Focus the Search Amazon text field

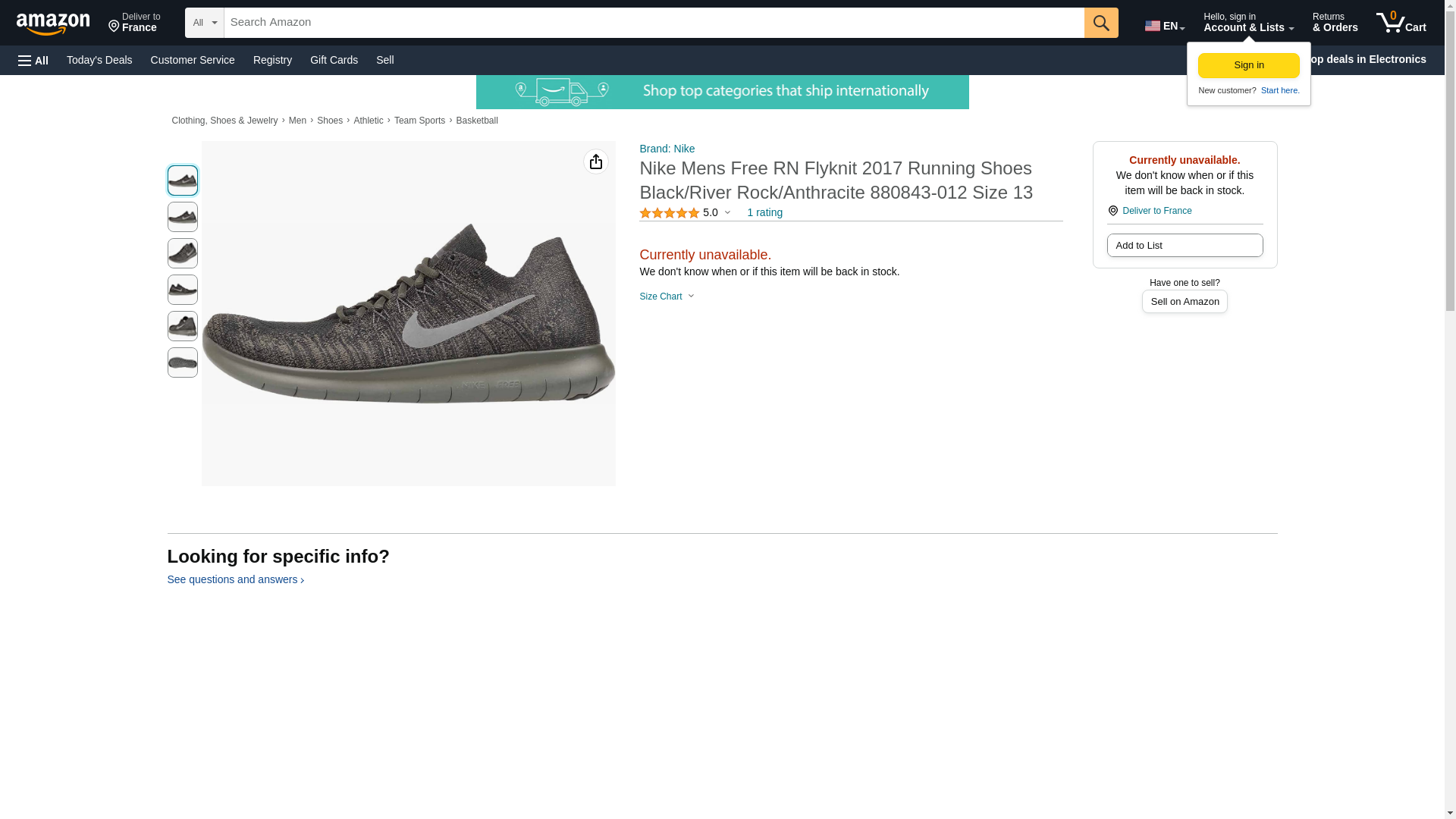[x=653, y=23]
